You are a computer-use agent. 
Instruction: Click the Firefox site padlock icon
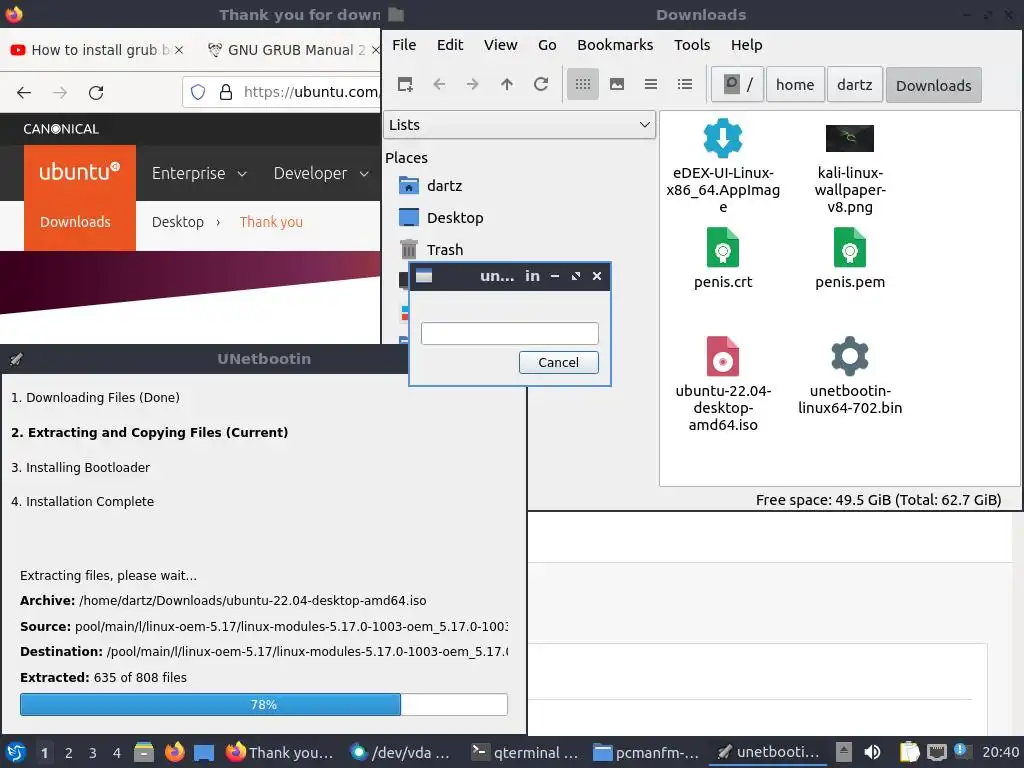point(226,92)
